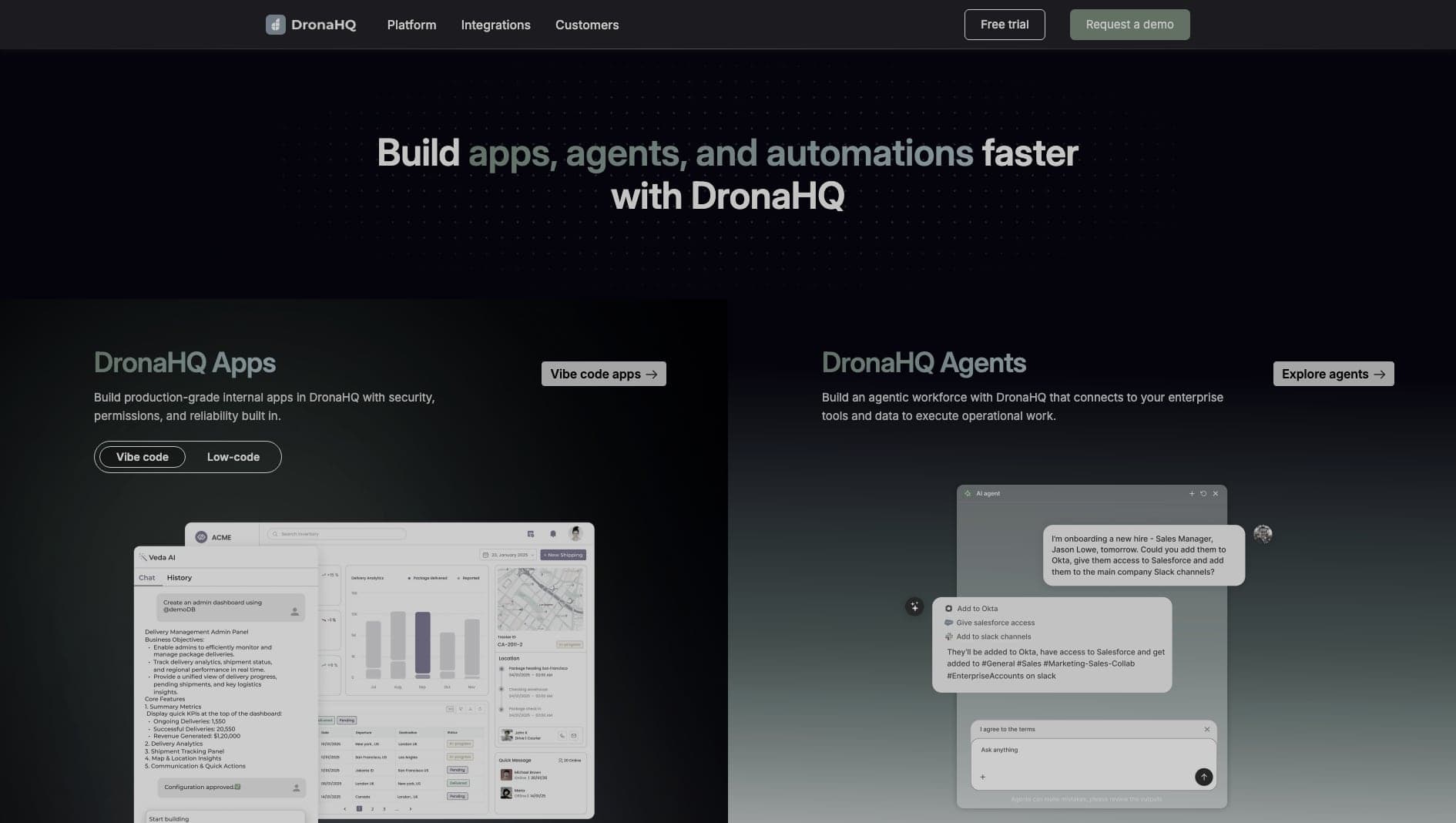Click the Search inventory field
Viewport: 1456px width, 823px height.
(x=337, y=534)
